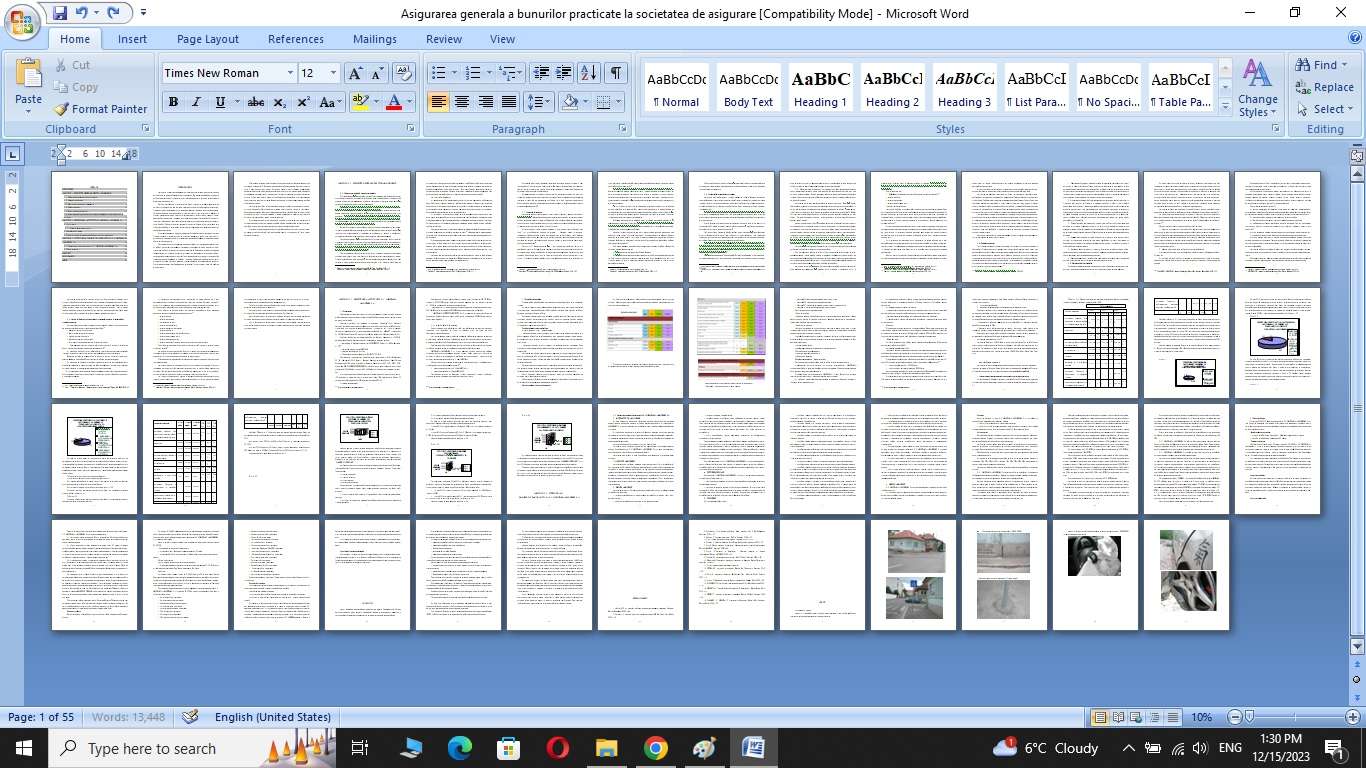Click the Save icon in Quick Access toolbar
The image size is (1366, 768).
[60, 14]
